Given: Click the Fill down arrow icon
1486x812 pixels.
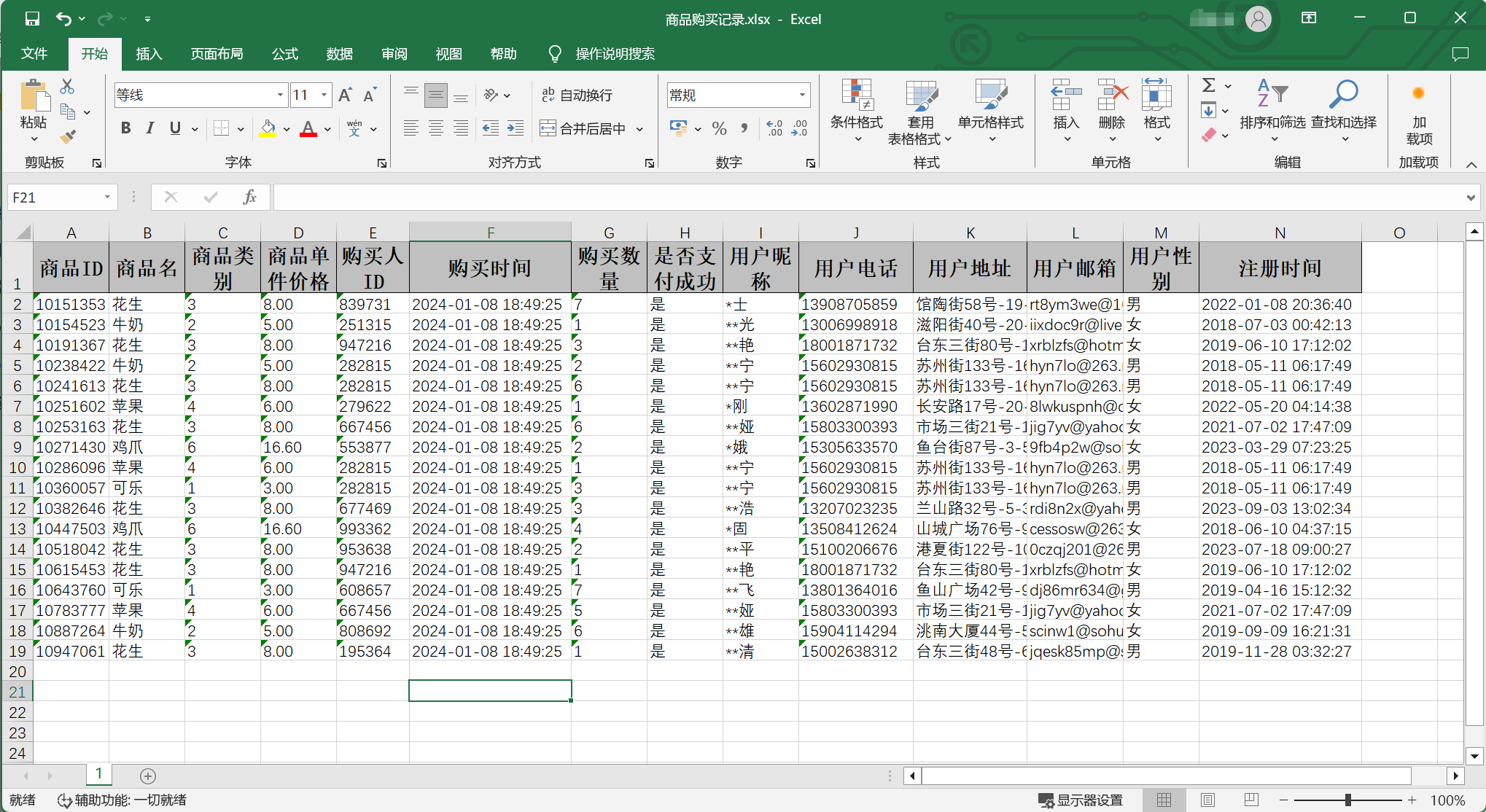Looking at the screenshot, I should [x=1208, y=111].
